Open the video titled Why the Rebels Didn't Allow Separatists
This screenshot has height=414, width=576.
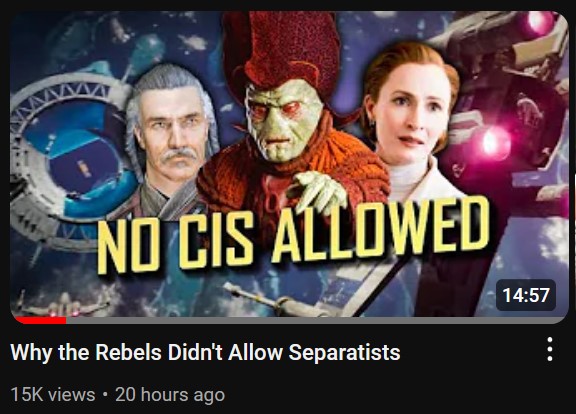pos(205,352)
